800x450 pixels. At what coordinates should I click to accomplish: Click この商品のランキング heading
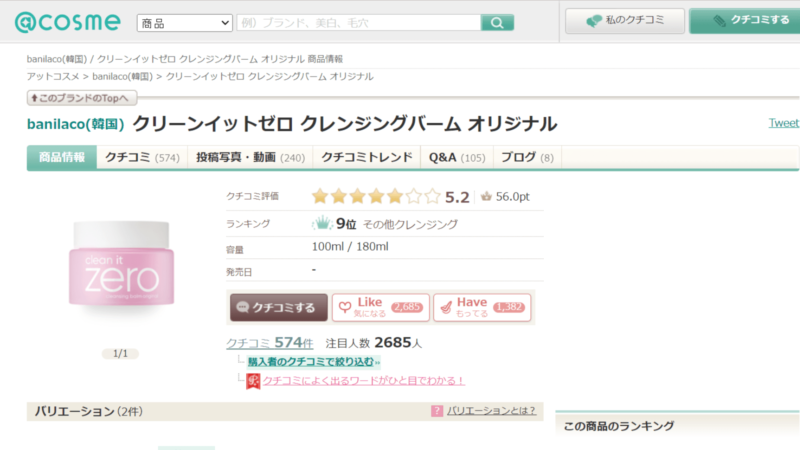pos(619,426)
